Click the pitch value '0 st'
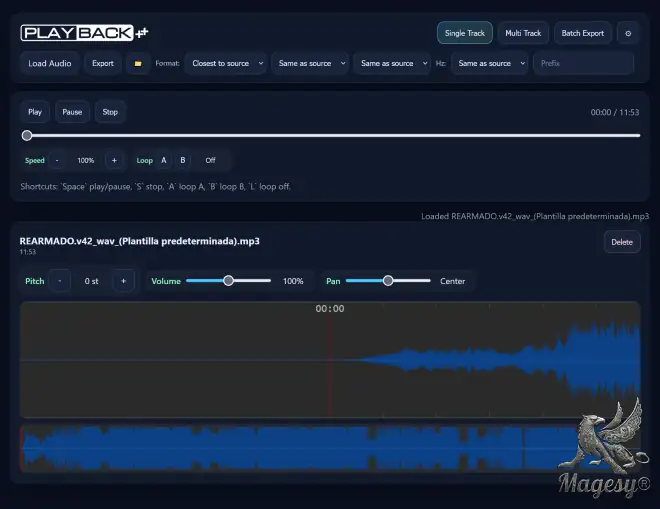This screenshot has width=660, height=509. coord(91,281)
